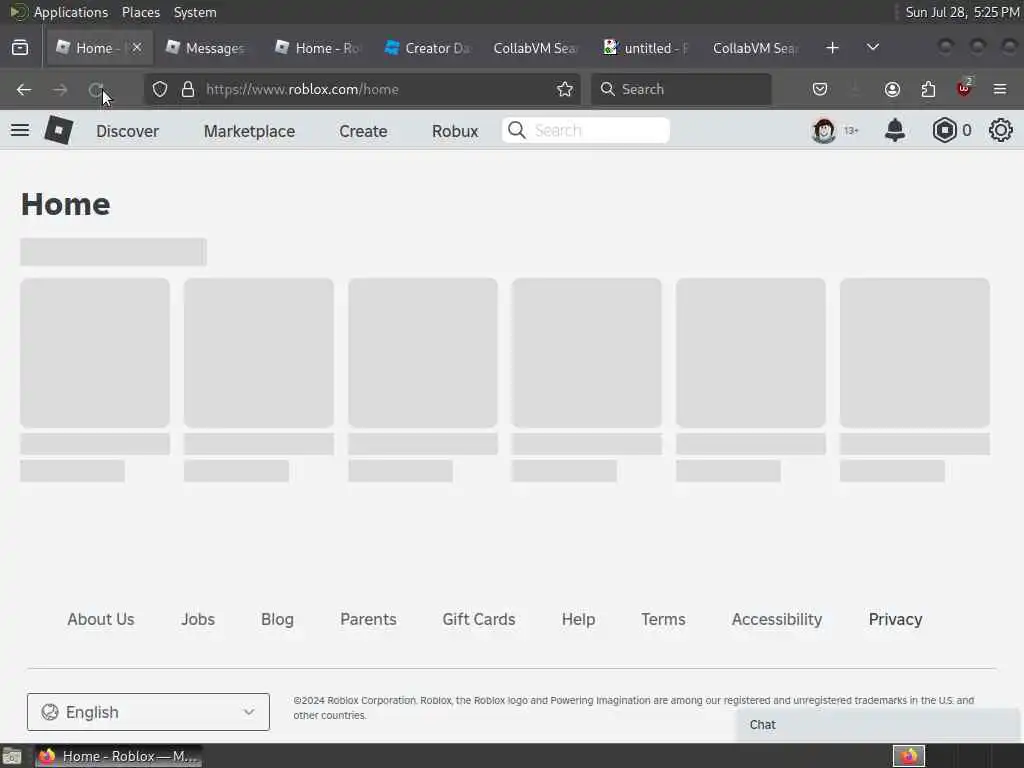The width and height of the screenshot is (1024, 768).
Task: Go to the Create page
Action: [363, 131]
